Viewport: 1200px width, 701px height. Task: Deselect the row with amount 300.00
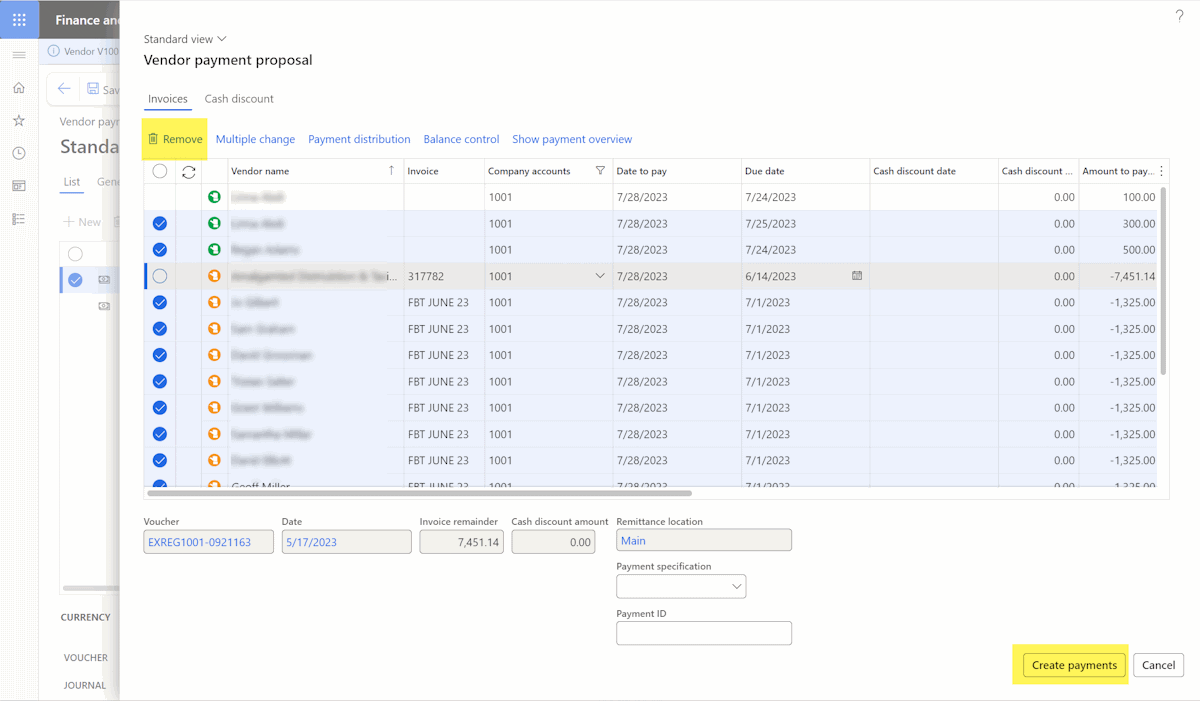160,223
